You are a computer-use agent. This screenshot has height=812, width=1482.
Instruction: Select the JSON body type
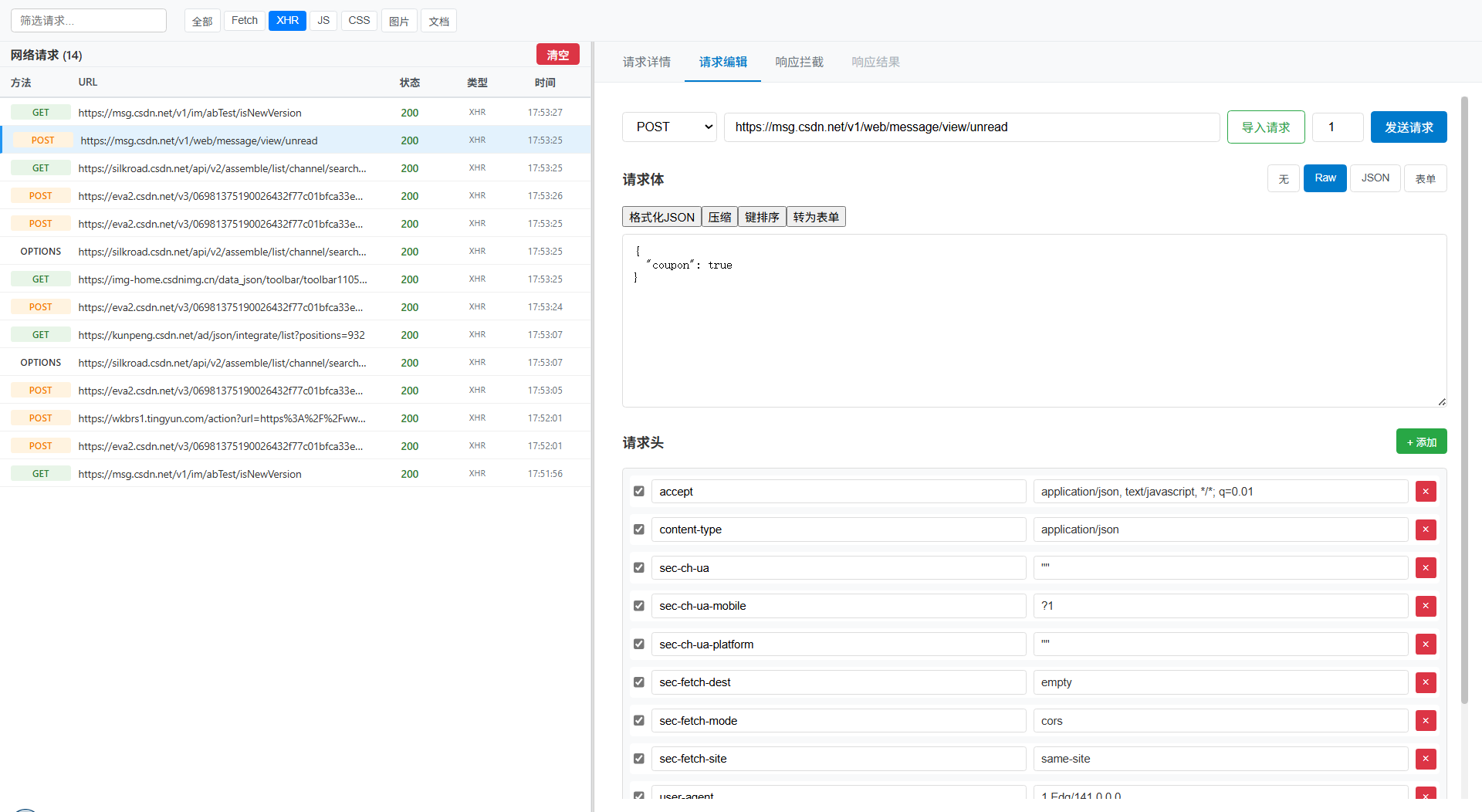coord(1375,178)
